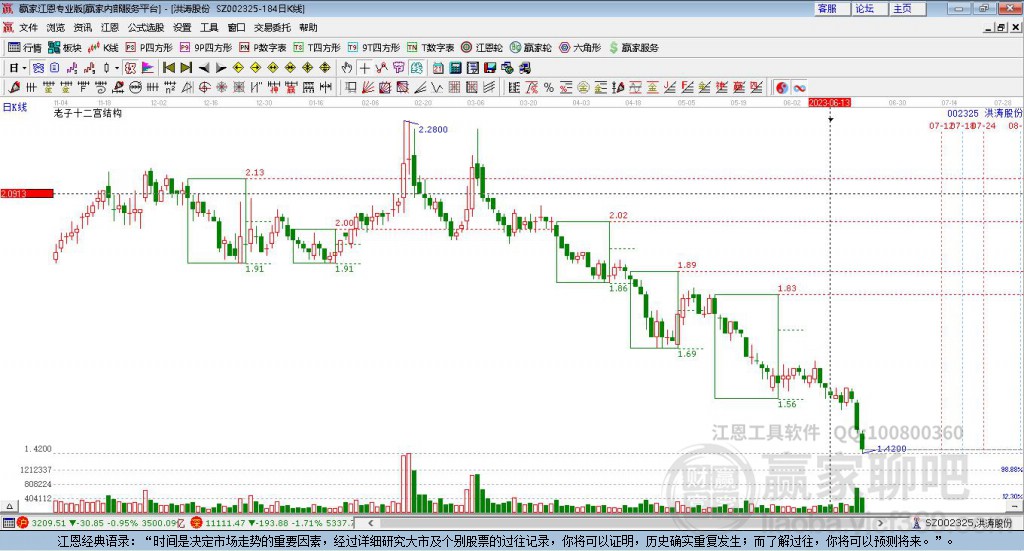Open the 江恩 menu

coord(110,27)
